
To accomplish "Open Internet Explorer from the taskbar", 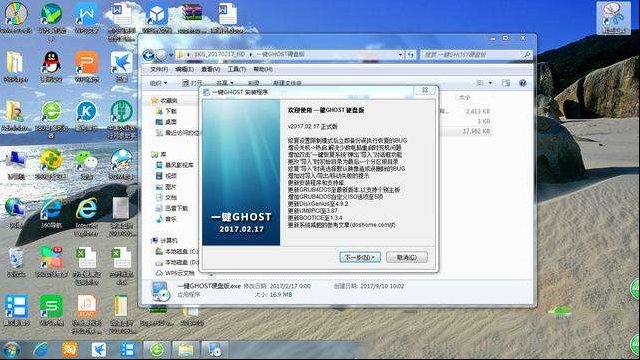I will click(x=41, y=350).
